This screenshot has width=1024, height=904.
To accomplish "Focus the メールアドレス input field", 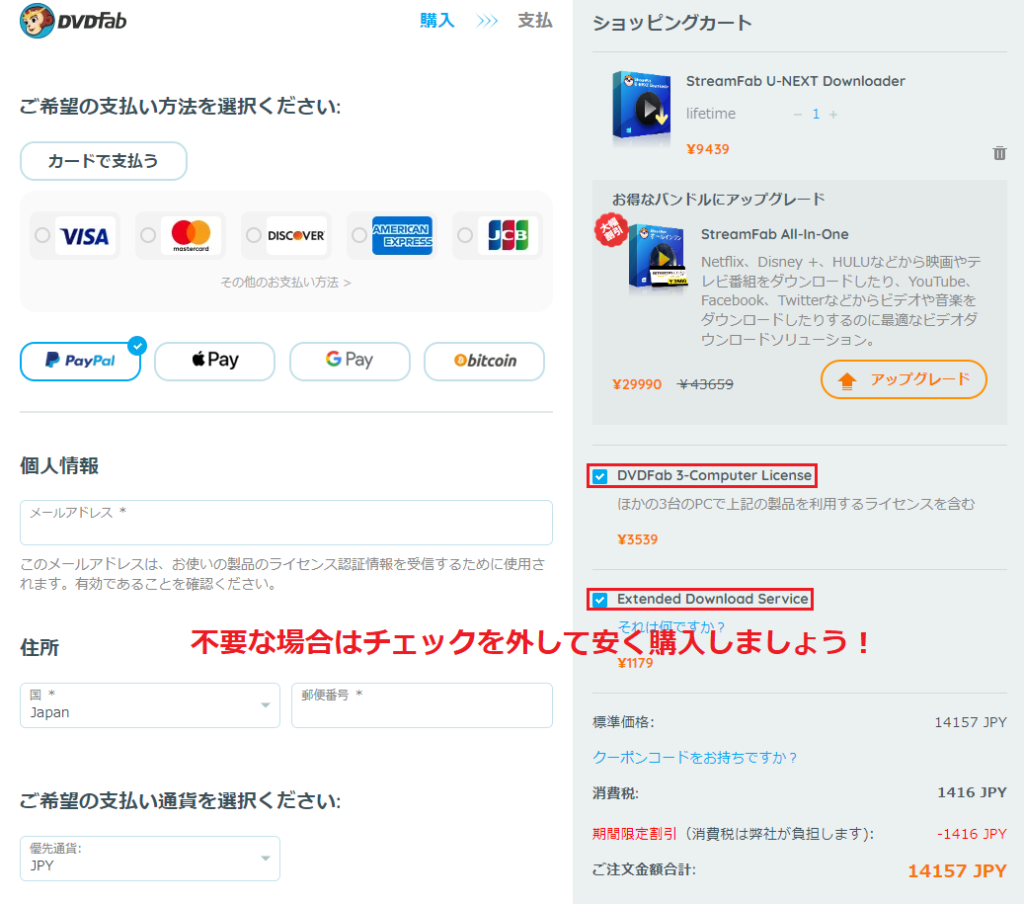I will [x=286, y=523].
